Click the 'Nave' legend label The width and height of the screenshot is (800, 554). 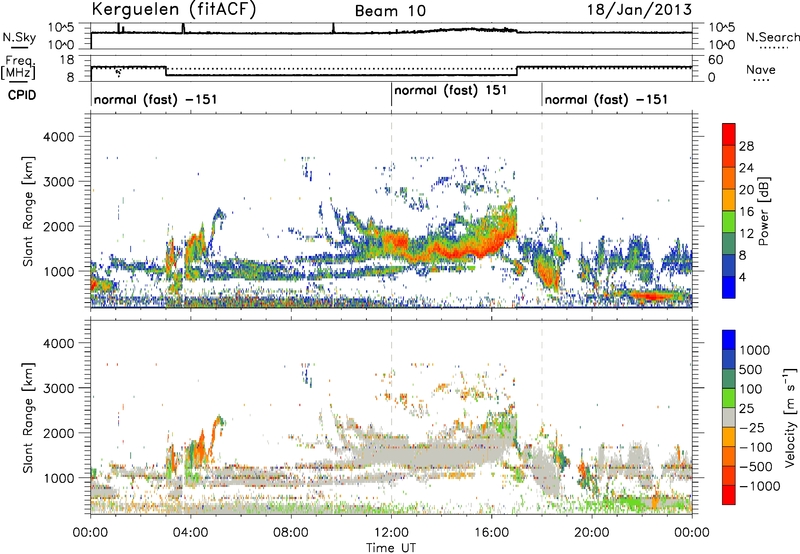[761, 69]
